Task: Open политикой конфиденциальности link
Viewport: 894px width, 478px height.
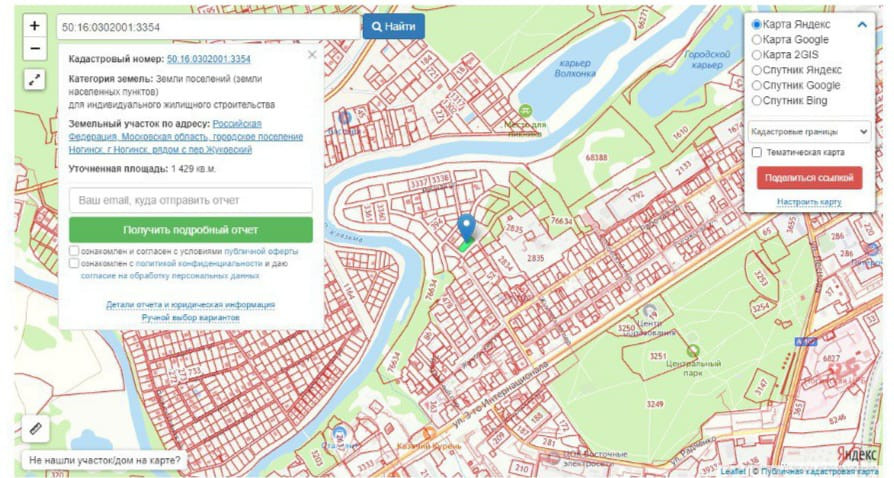Action: tap(199, 264)
